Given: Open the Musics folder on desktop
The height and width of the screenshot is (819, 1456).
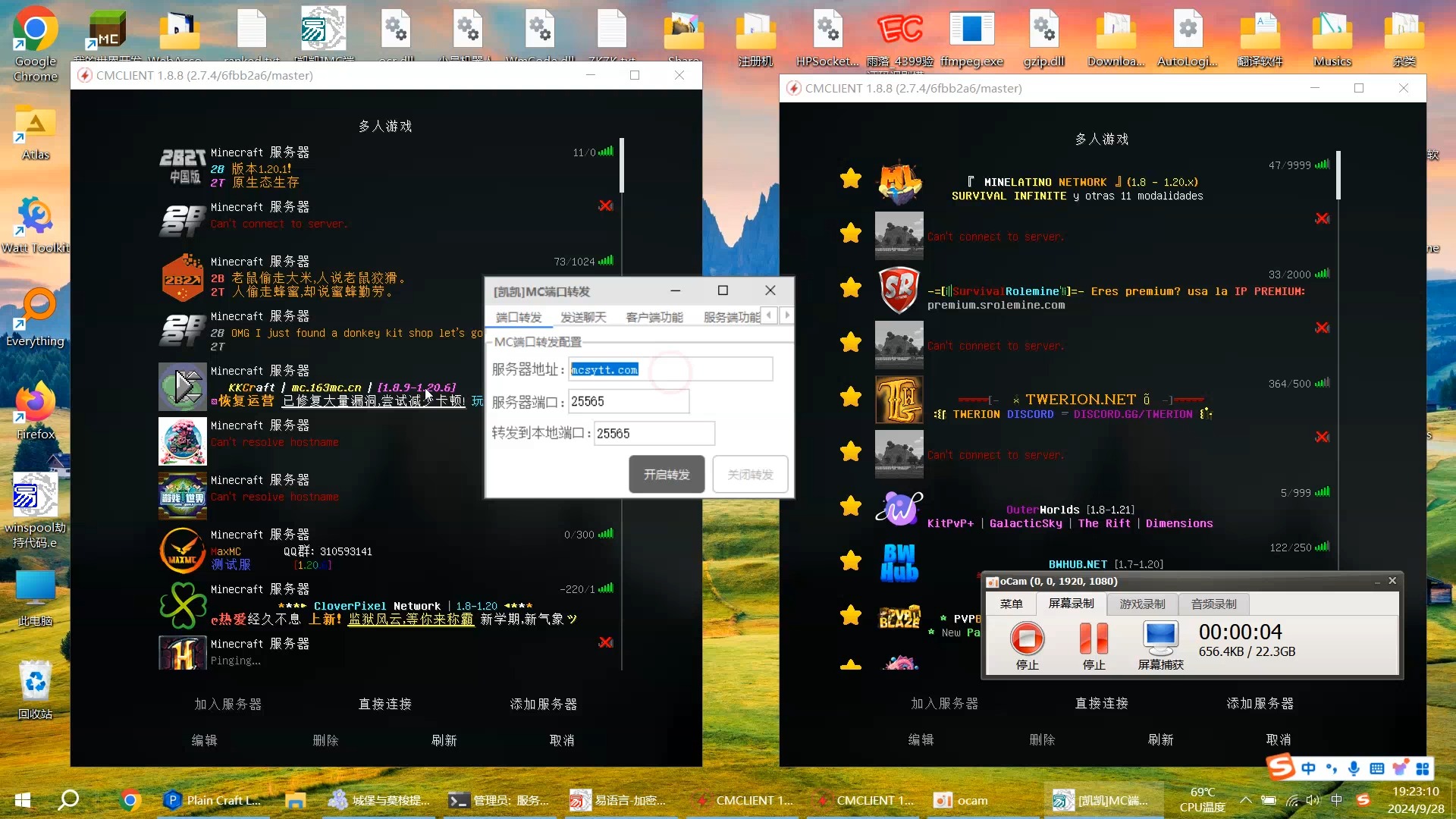Looking at the screenshot, I should pyautogui.click(x=1332, y=38).
